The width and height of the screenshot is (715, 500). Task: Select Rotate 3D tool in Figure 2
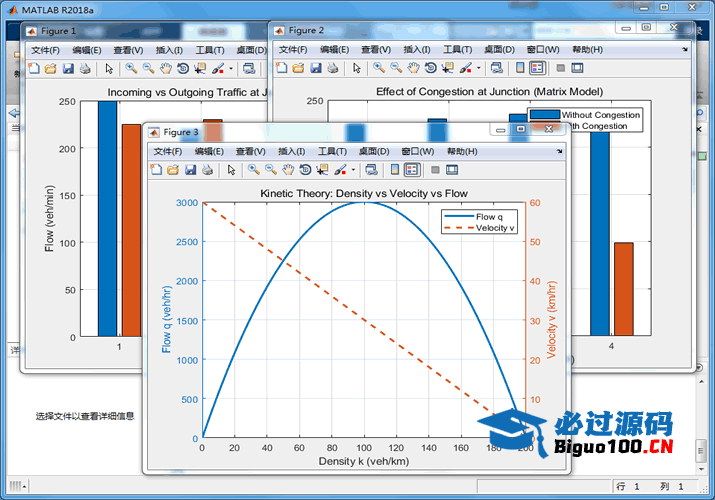tap(430, 68)
